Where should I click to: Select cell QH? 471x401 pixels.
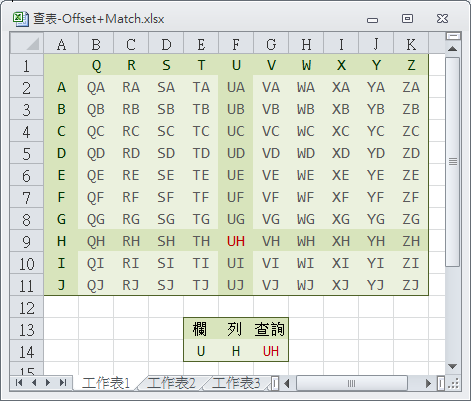click(x=96, y=241)
